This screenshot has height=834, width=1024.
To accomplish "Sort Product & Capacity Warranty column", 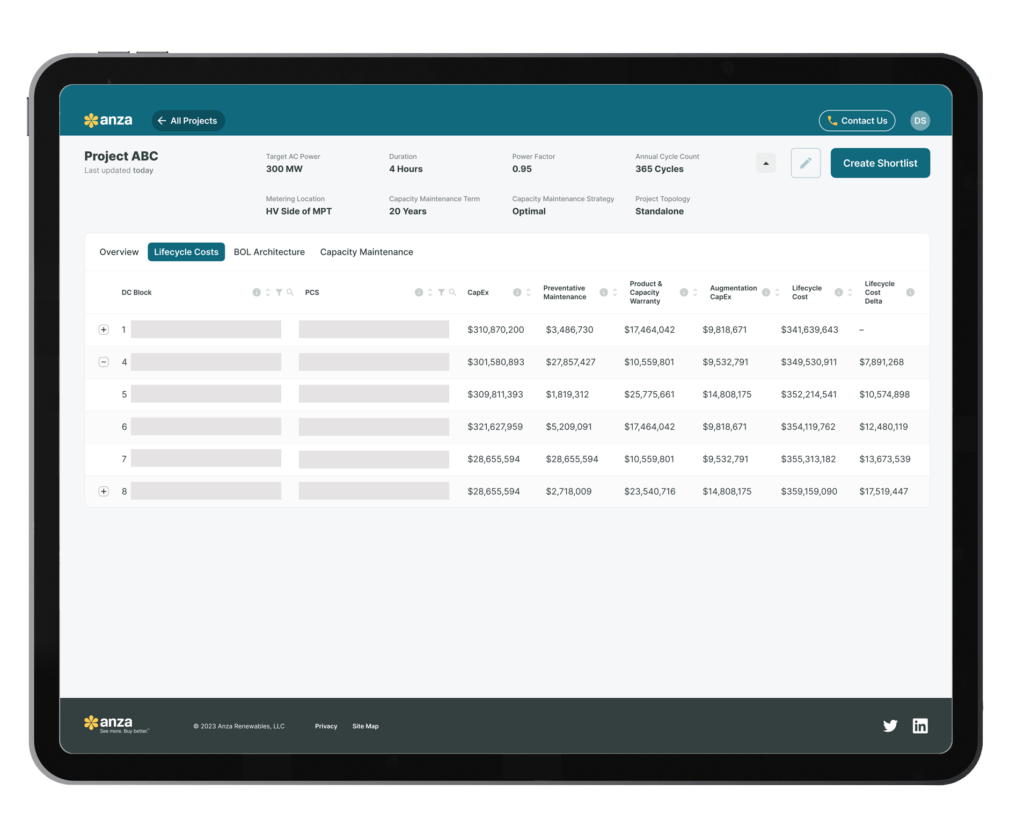I will pyautogui.click(x=696, y=293).
